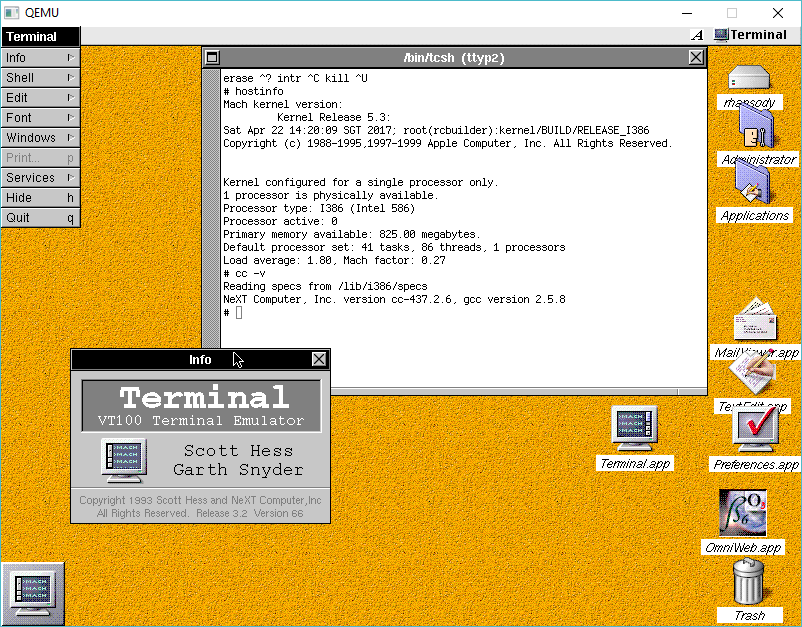The image size is (802, 627).
Task: Open the Applications folder icon
Action: 752,183
